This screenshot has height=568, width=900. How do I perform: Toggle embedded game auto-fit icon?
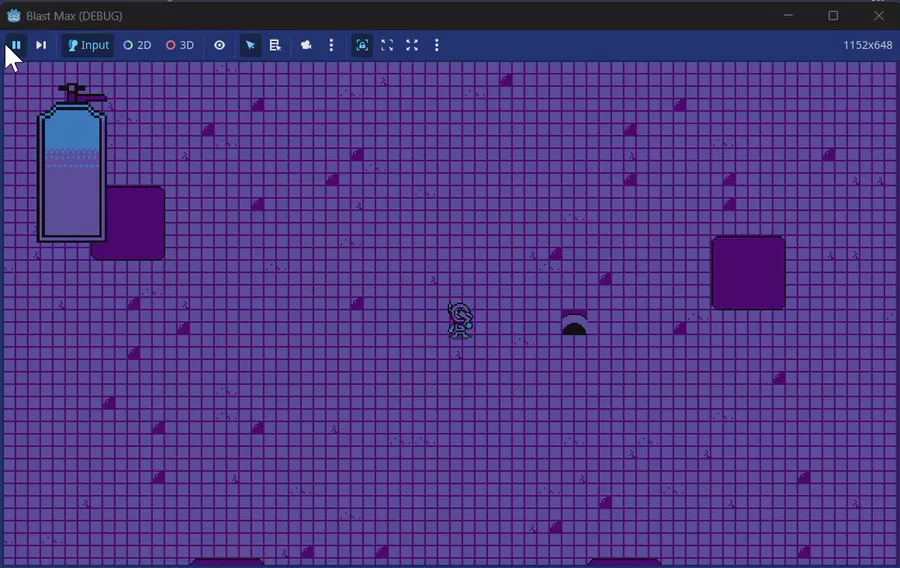[362, 45]
